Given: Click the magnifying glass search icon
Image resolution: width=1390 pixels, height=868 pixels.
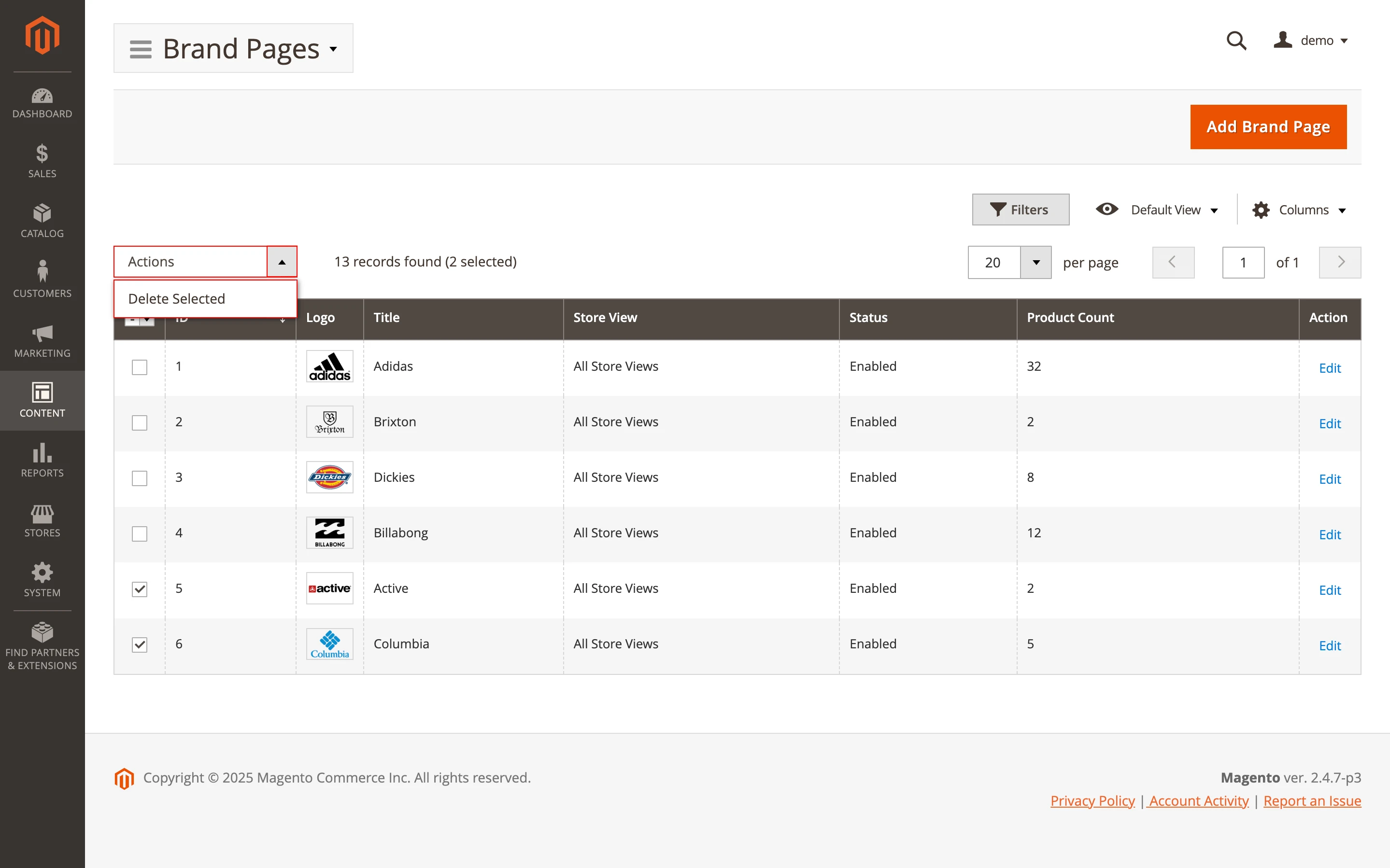Looking at the screenshot, I should tap(1235, 41).
